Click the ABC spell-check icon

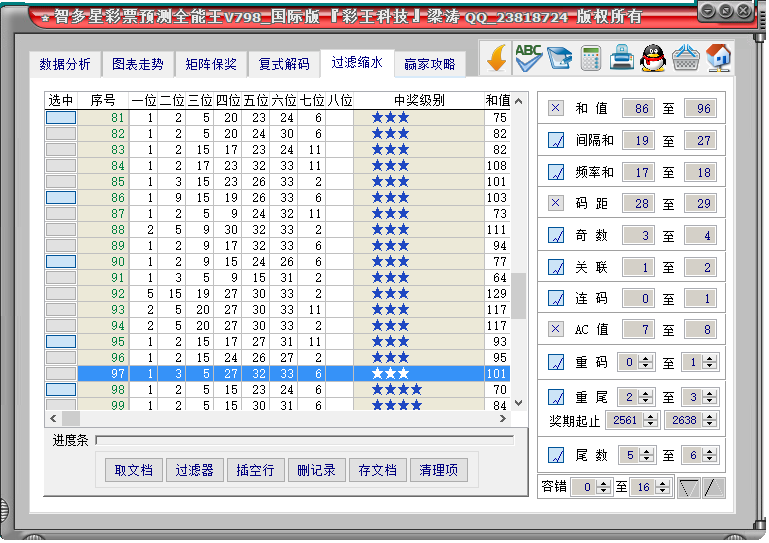click(x=528, y=58)
